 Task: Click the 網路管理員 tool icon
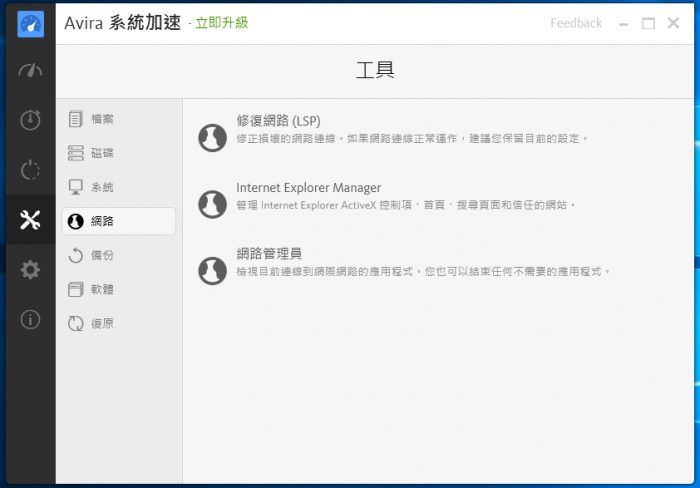click(212, 271)
